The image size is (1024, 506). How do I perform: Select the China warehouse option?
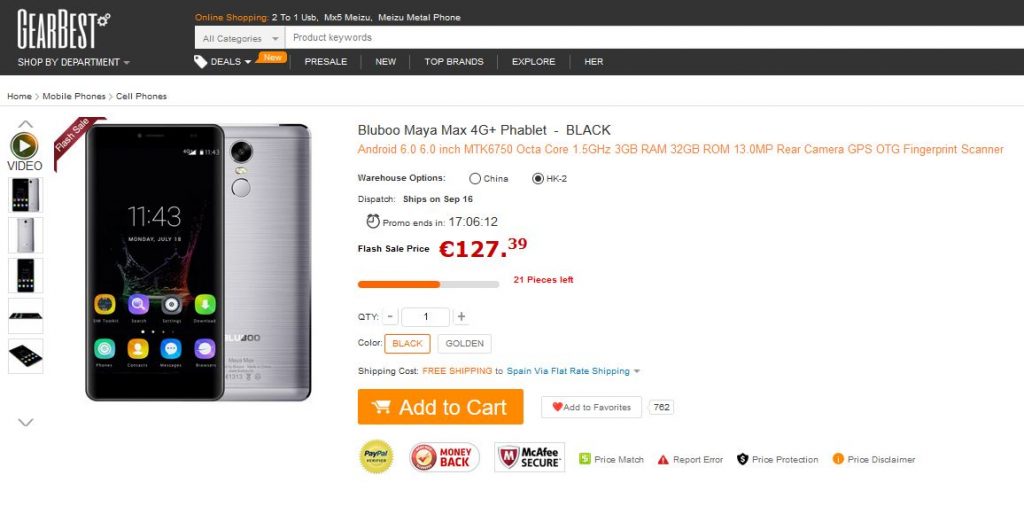pos(475,179)
